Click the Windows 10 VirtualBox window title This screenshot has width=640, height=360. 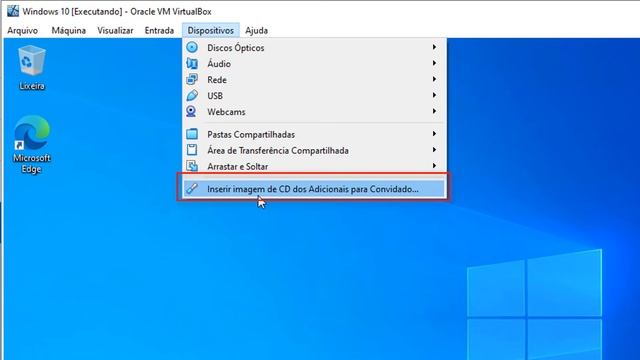[x=117, y=11]
